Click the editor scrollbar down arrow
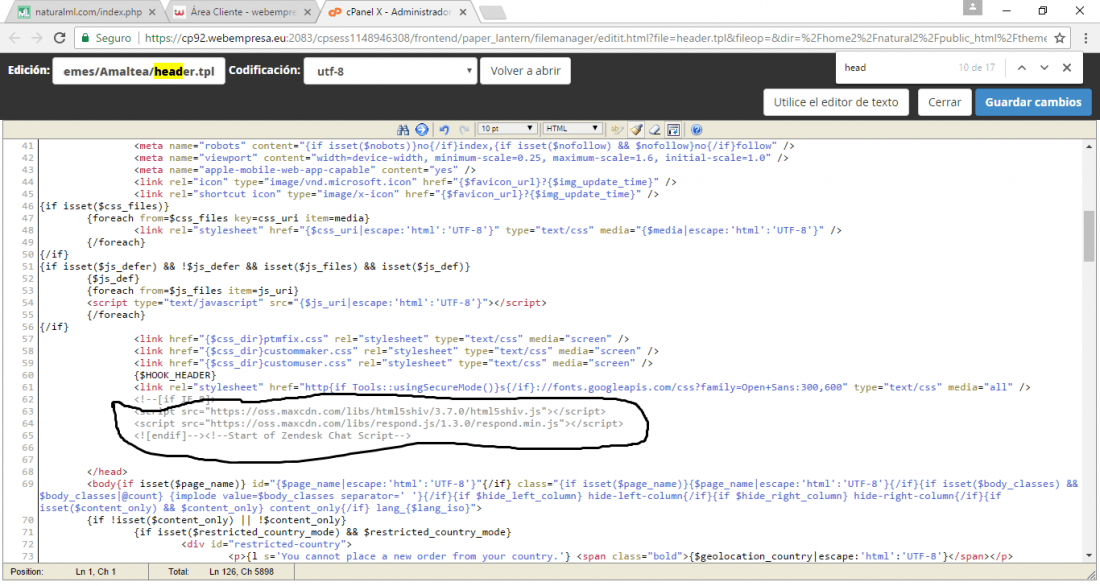The height and width of the screenshot is (586, 1100). (1089, 555)
